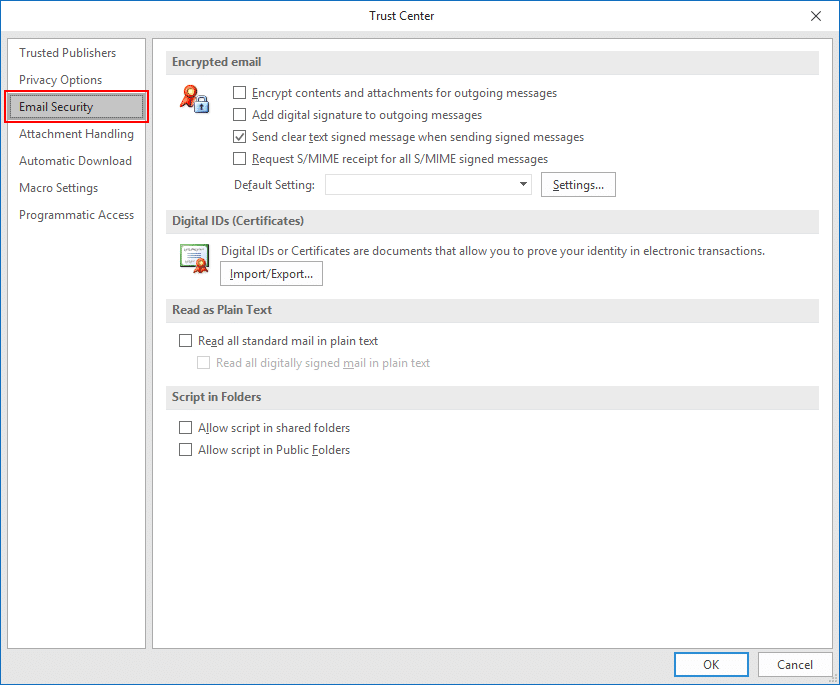Open the Trusted Publishers section

67,53
